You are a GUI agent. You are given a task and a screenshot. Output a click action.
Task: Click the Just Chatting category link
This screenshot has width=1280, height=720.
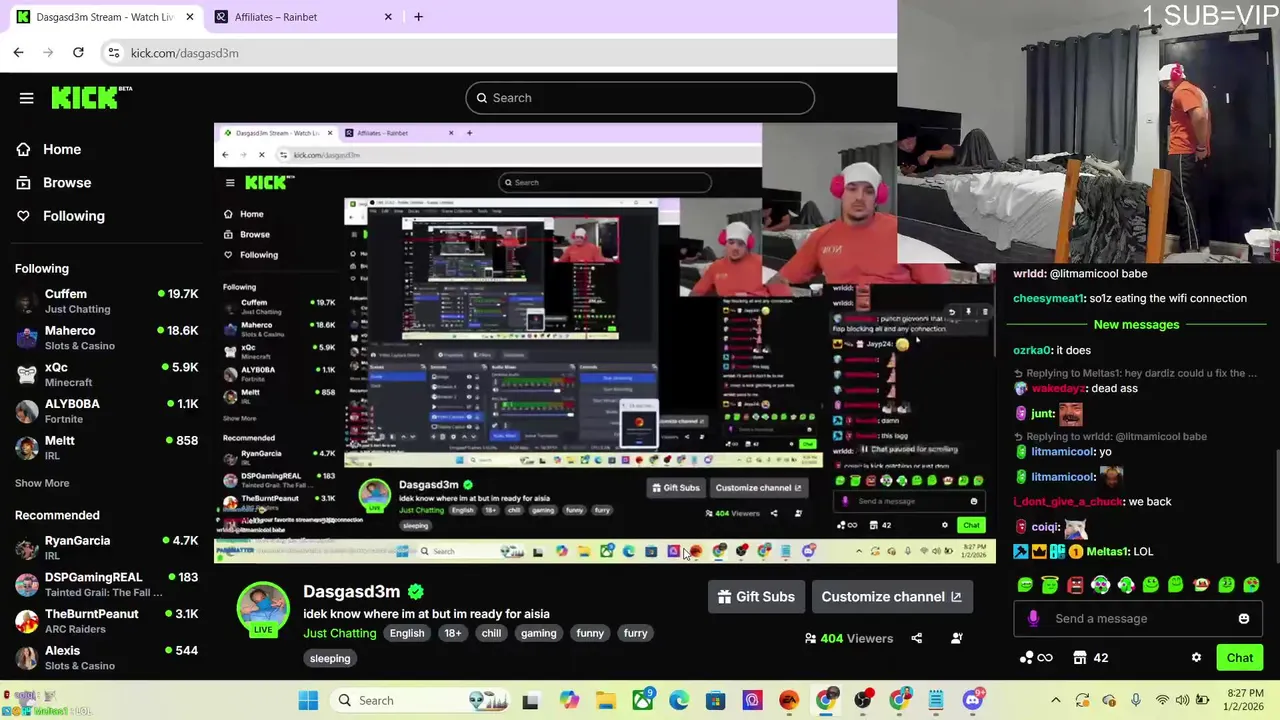coord(340,633)
